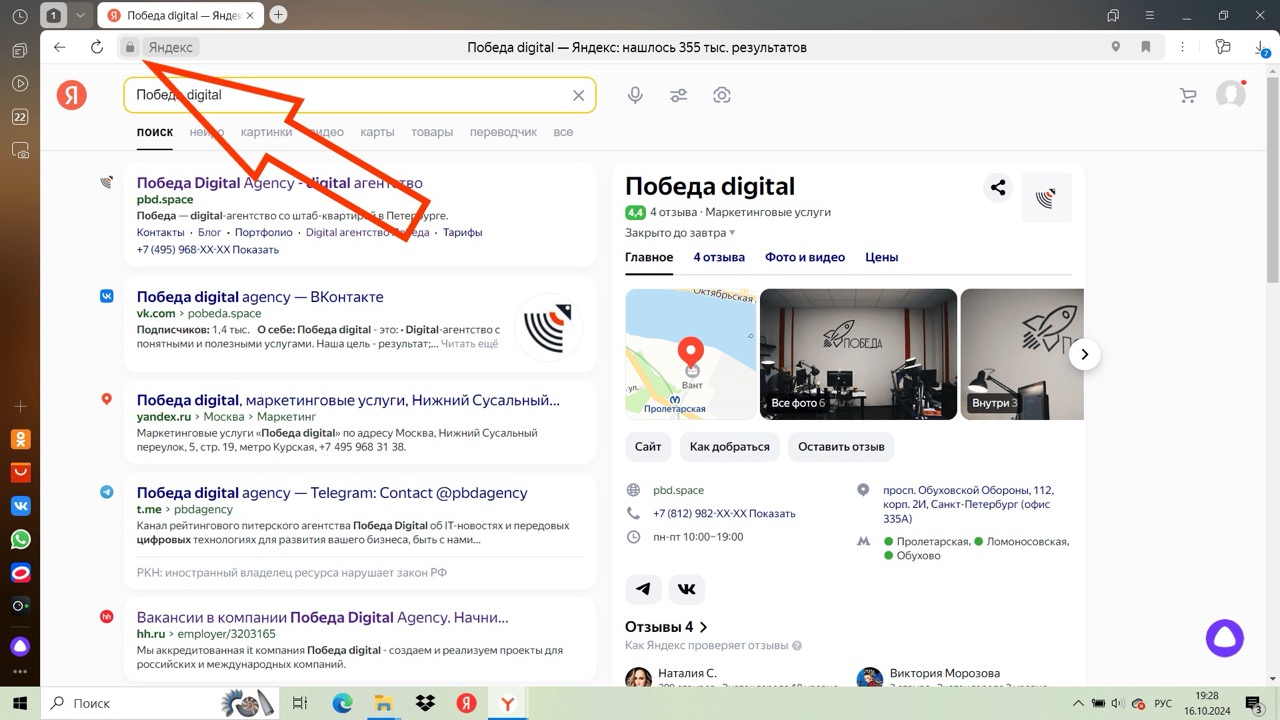Click the Yandex user avatar
The height and width of the screenshot is (720, 1280).
(1230, 95)
